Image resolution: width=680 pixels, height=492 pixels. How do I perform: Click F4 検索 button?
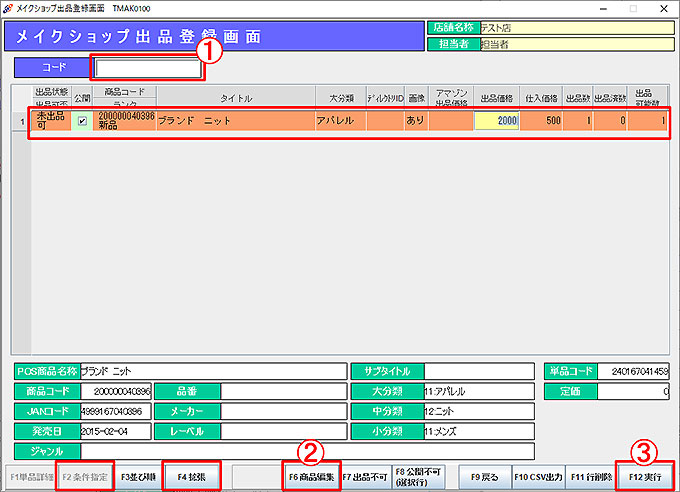(x=191, y=477)
